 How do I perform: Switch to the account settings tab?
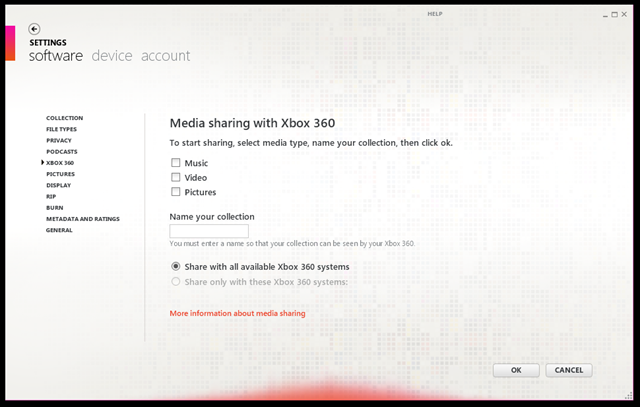(x=165, y=56)
